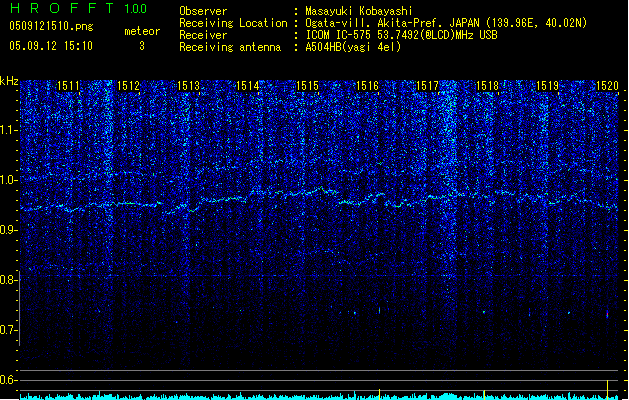629x400 pixels.
Task: Select the 0.8 frequency axis label
Action: coord(9,280)
